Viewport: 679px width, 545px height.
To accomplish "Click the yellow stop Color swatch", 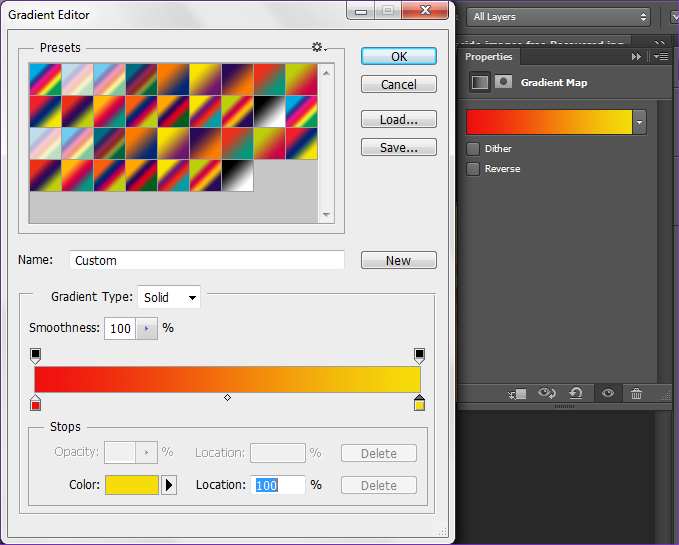I will pos(132,485).
